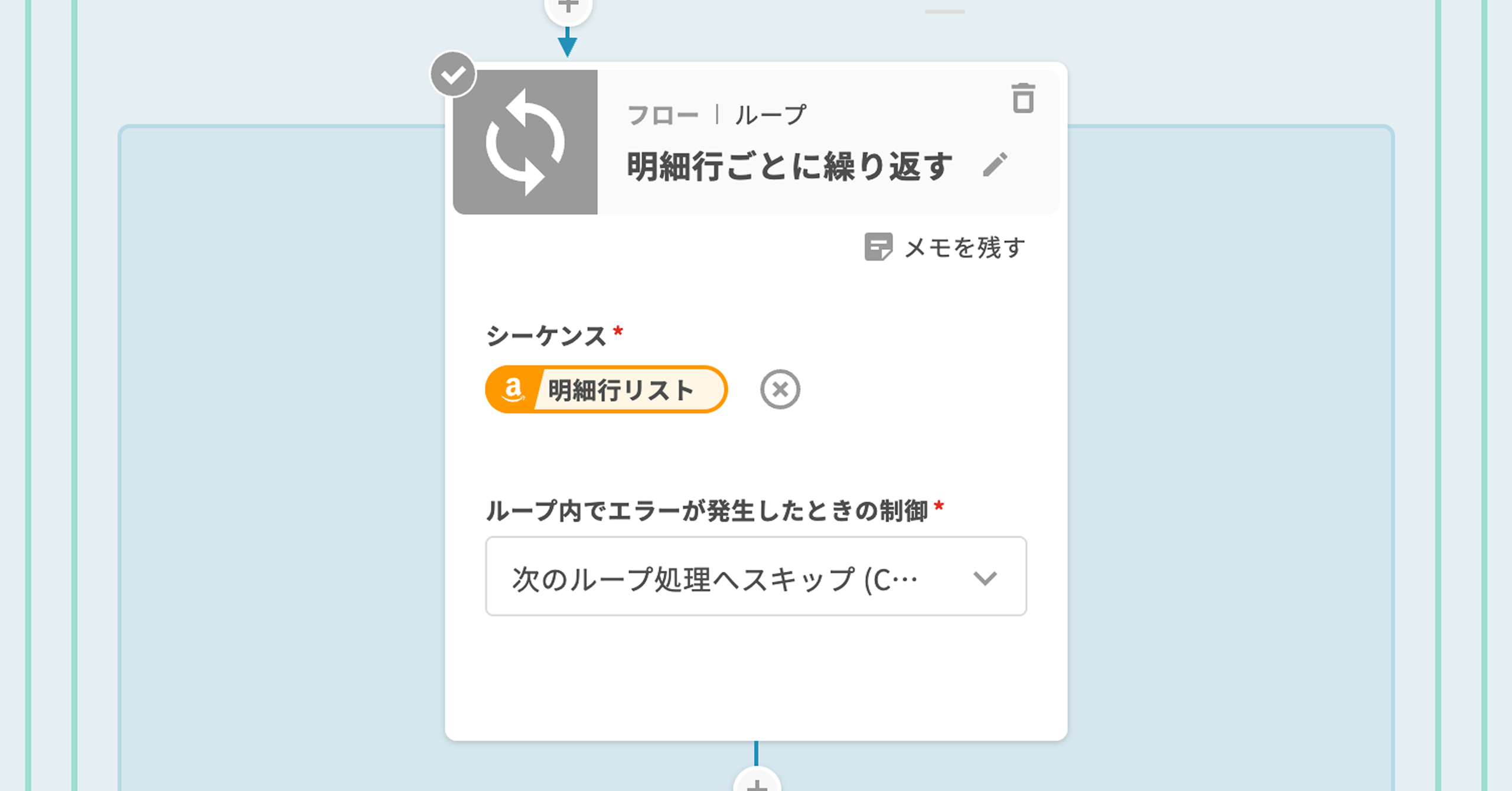Click the chevron arrow of the error control dropdown
Image resolution: width=1512 pixels, height=791 pixels.
click(x=985, y=578)
